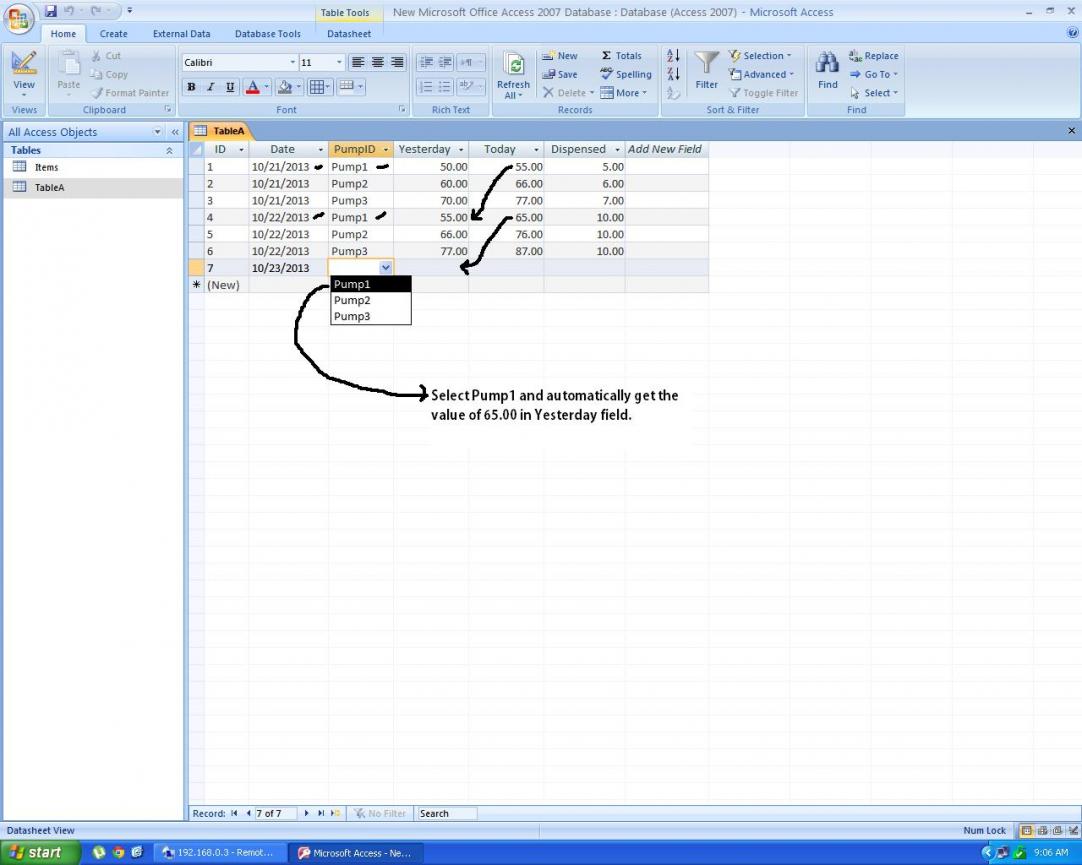This screenshot has width=1082, height=865.
Task: Open the More records dropdown
Action: (x=624, y=93)
